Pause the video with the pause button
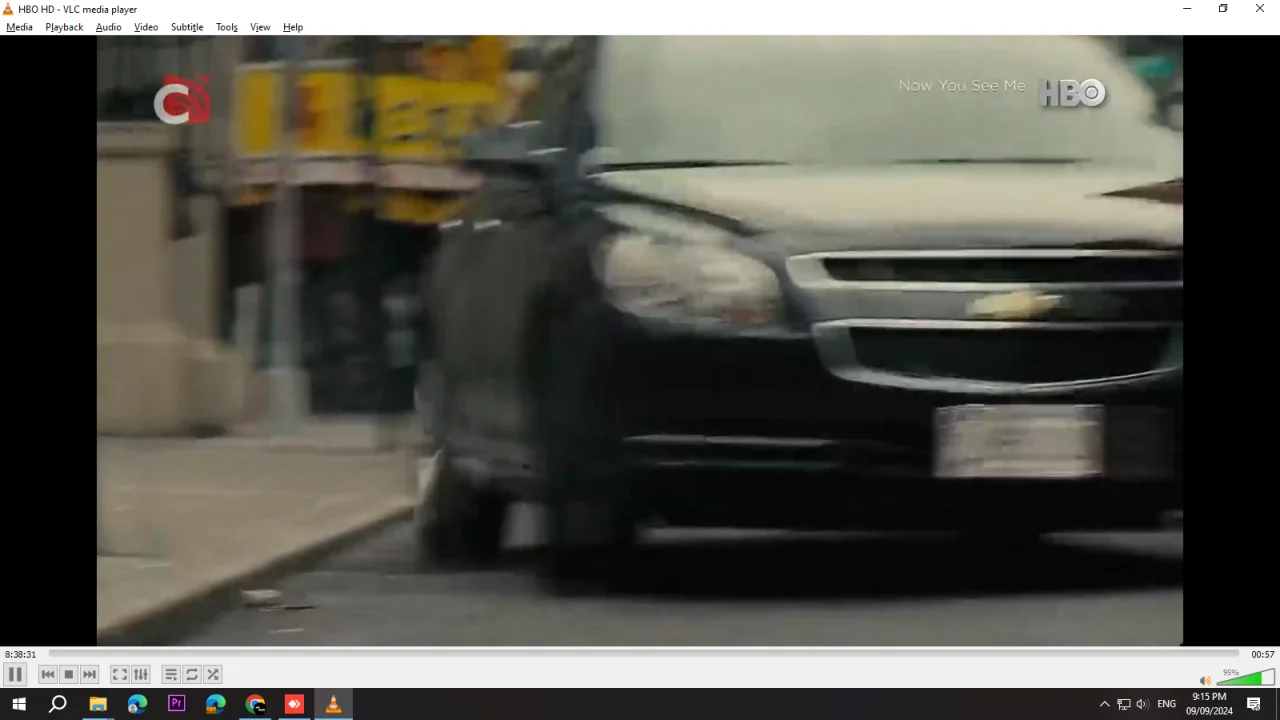 15,674
